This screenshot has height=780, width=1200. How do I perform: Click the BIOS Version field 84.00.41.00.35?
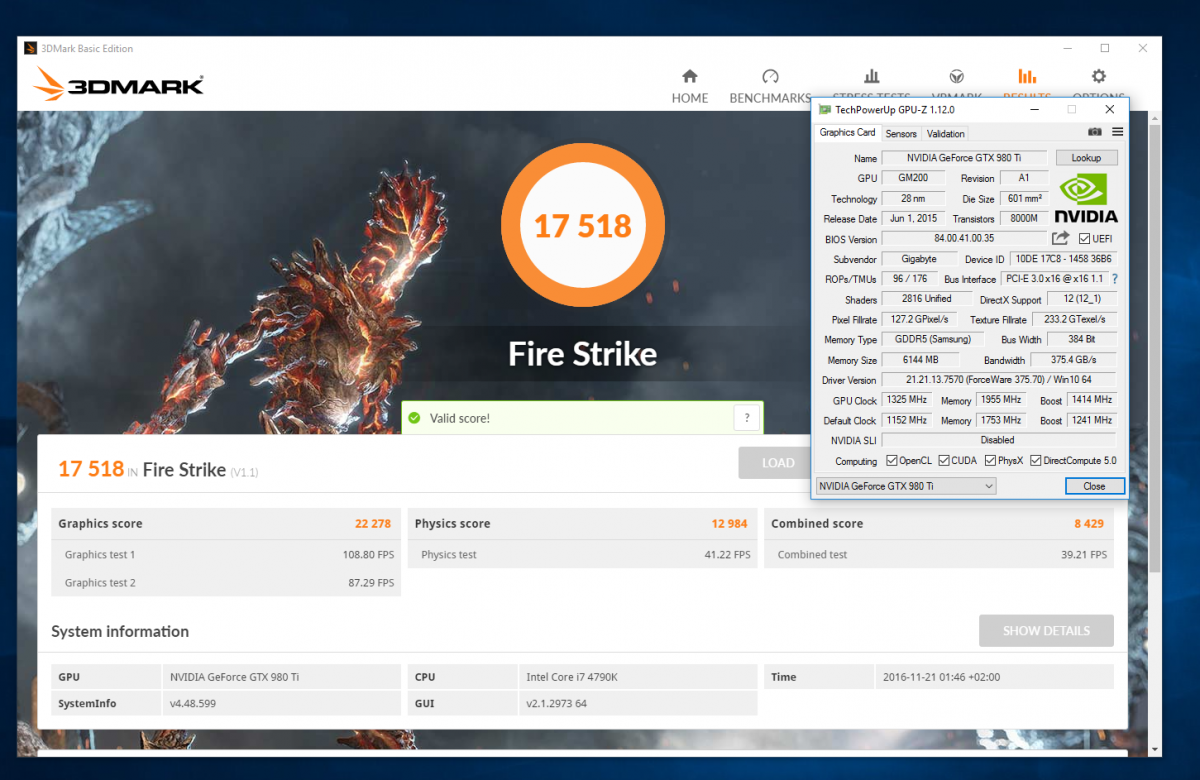tap(964, 239)
